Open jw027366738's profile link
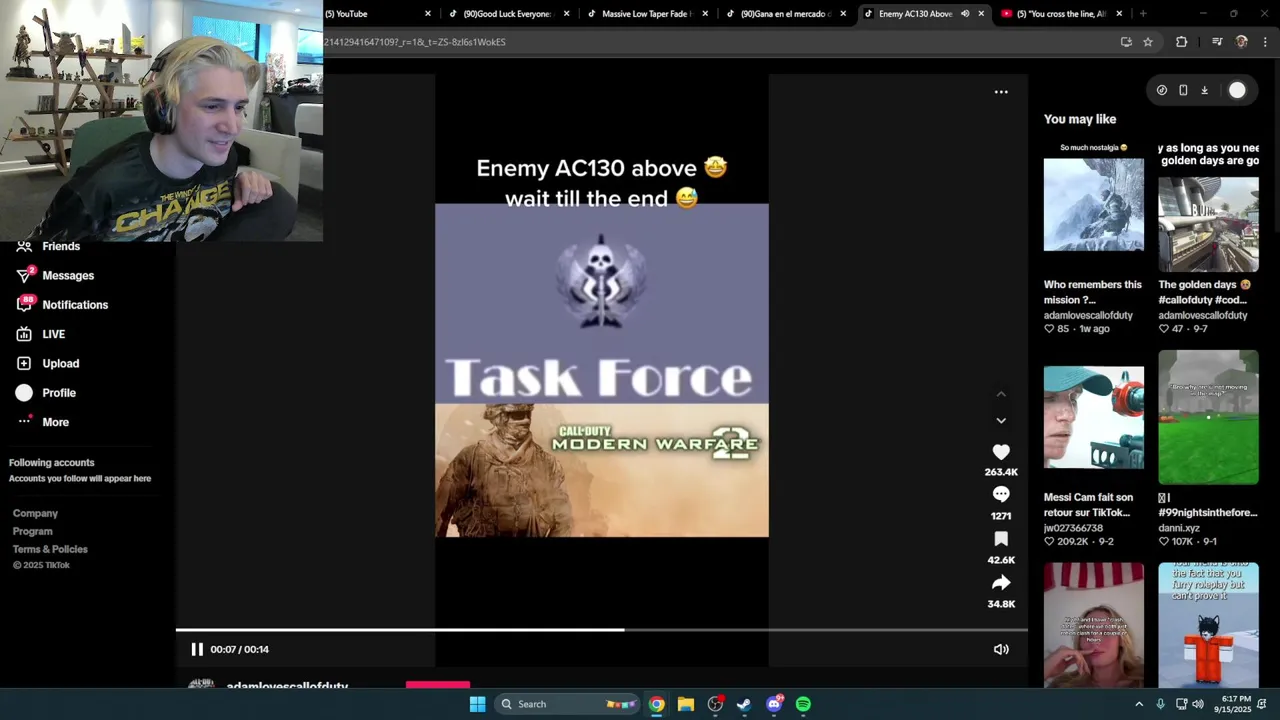This screenshot has width=1280, height=720. pos(1073,528)
